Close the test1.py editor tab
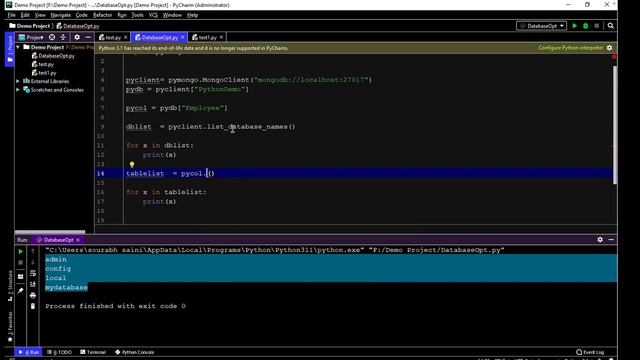This screenshot has height=360, width=640. tap(221, 37)
